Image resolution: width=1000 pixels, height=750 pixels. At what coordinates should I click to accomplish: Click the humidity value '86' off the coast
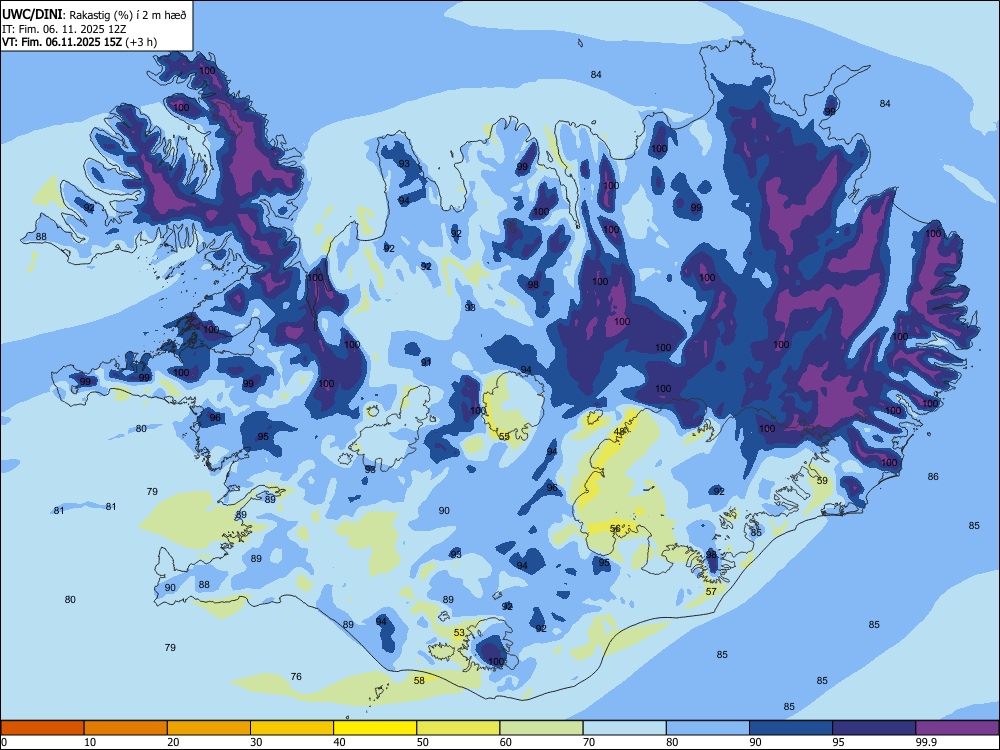tap(933, 476)
